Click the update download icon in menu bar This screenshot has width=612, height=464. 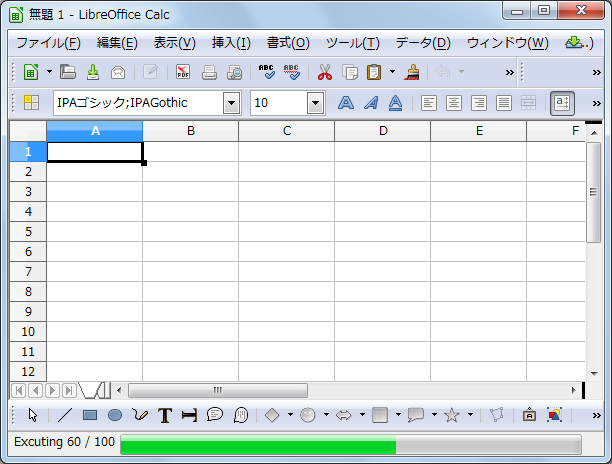point(574,42)
